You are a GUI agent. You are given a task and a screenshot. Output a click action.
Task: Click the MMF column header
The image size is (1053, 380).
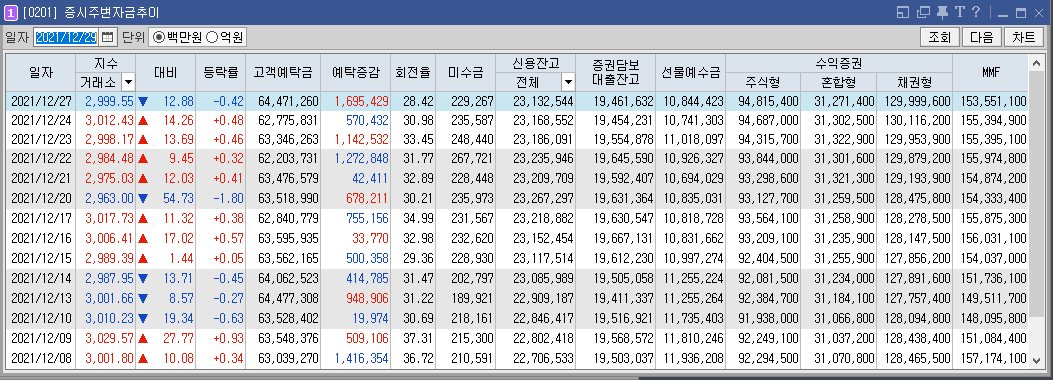pyautogui.click(x=990, y=73)
